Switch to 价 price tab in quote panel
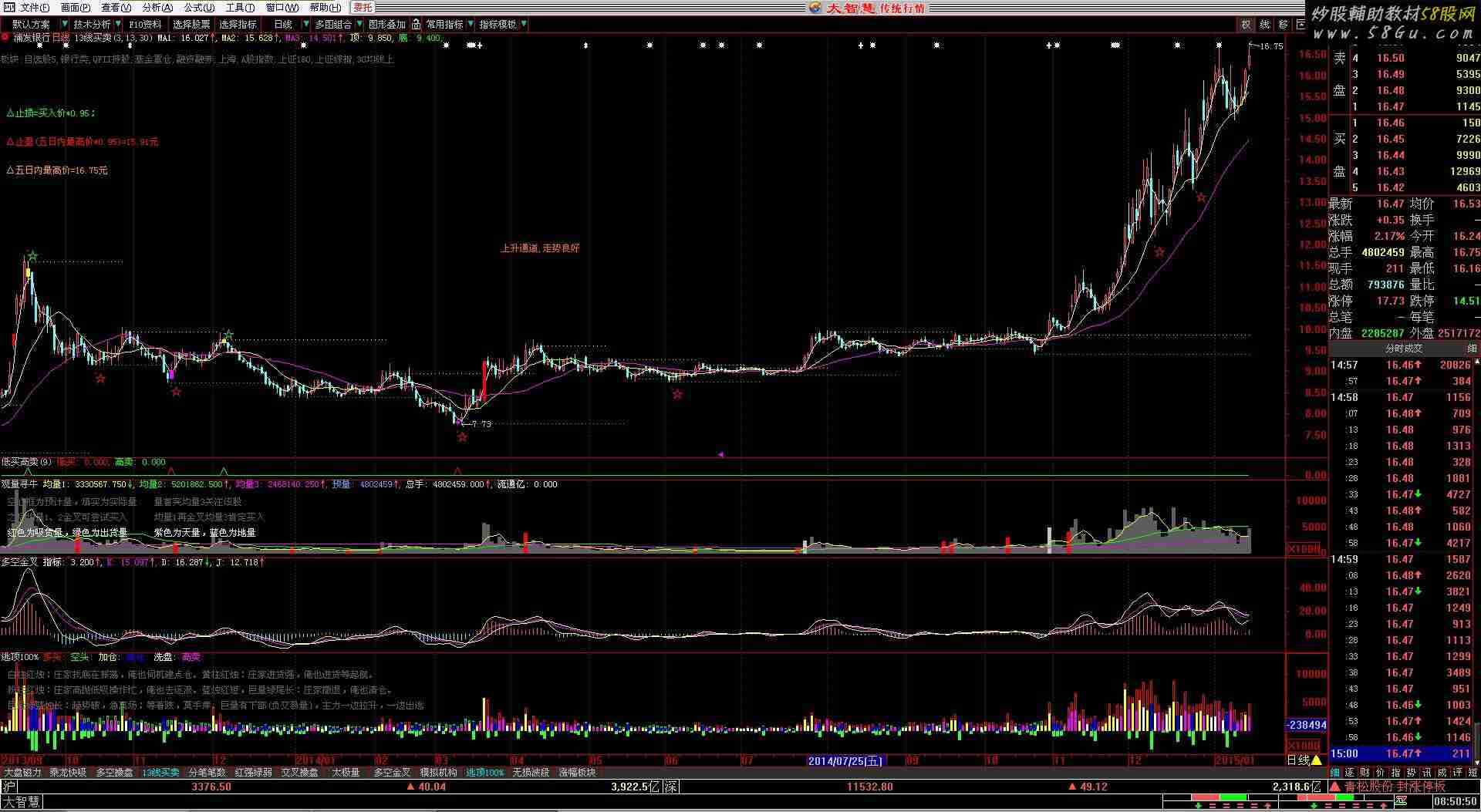 coord(1381,772)
